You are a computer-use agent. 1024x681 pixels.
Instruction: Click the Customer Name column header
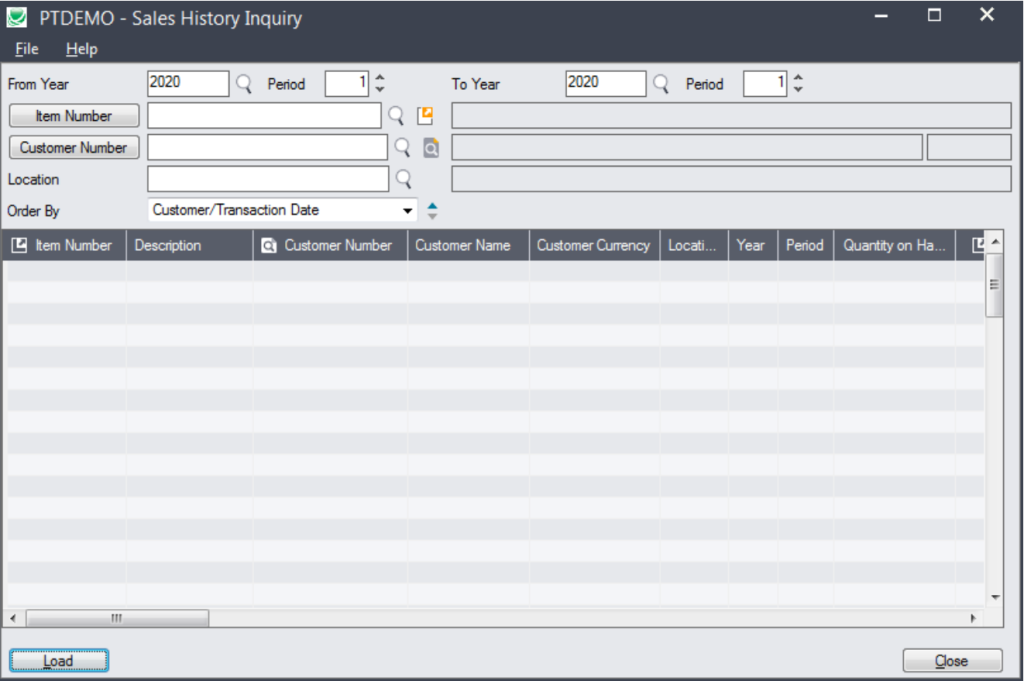point(468,245)
